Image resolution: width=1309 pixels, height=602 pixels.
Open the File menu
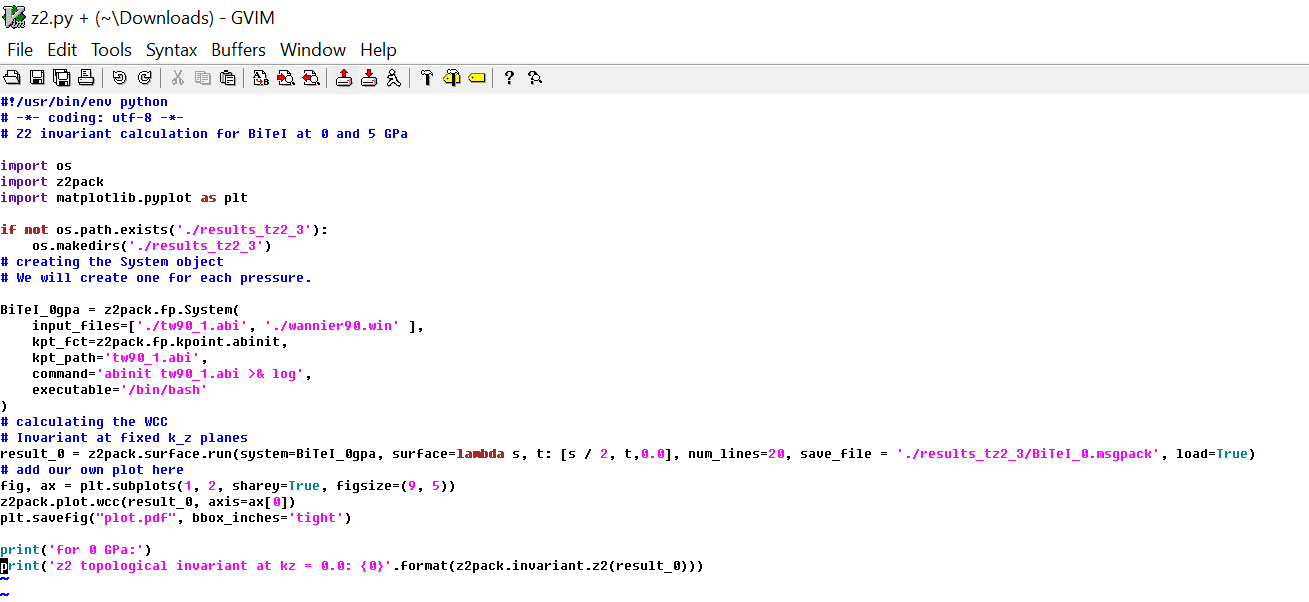tap(20, 50)
